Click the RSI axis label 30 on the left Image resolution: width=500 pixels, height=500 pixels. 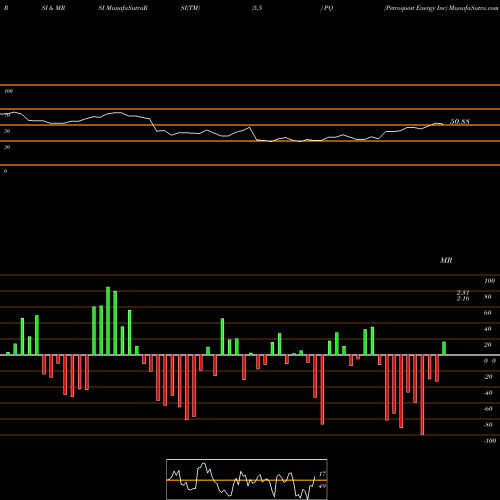(x=7, y=147)
